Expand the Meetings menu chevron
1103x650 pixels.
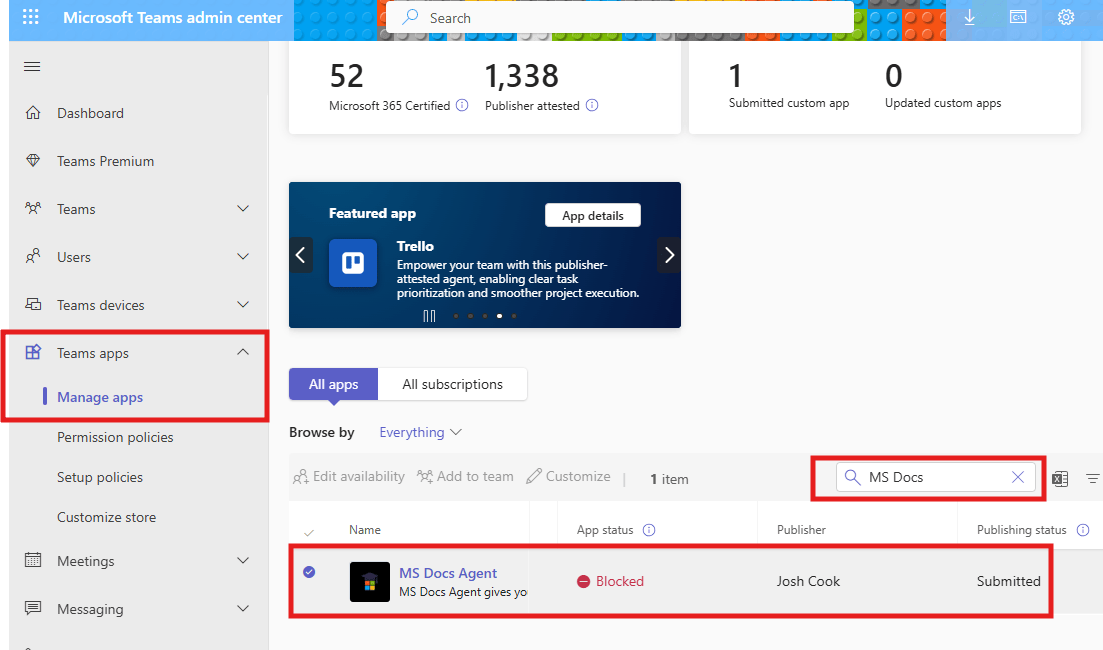[243, 560]
